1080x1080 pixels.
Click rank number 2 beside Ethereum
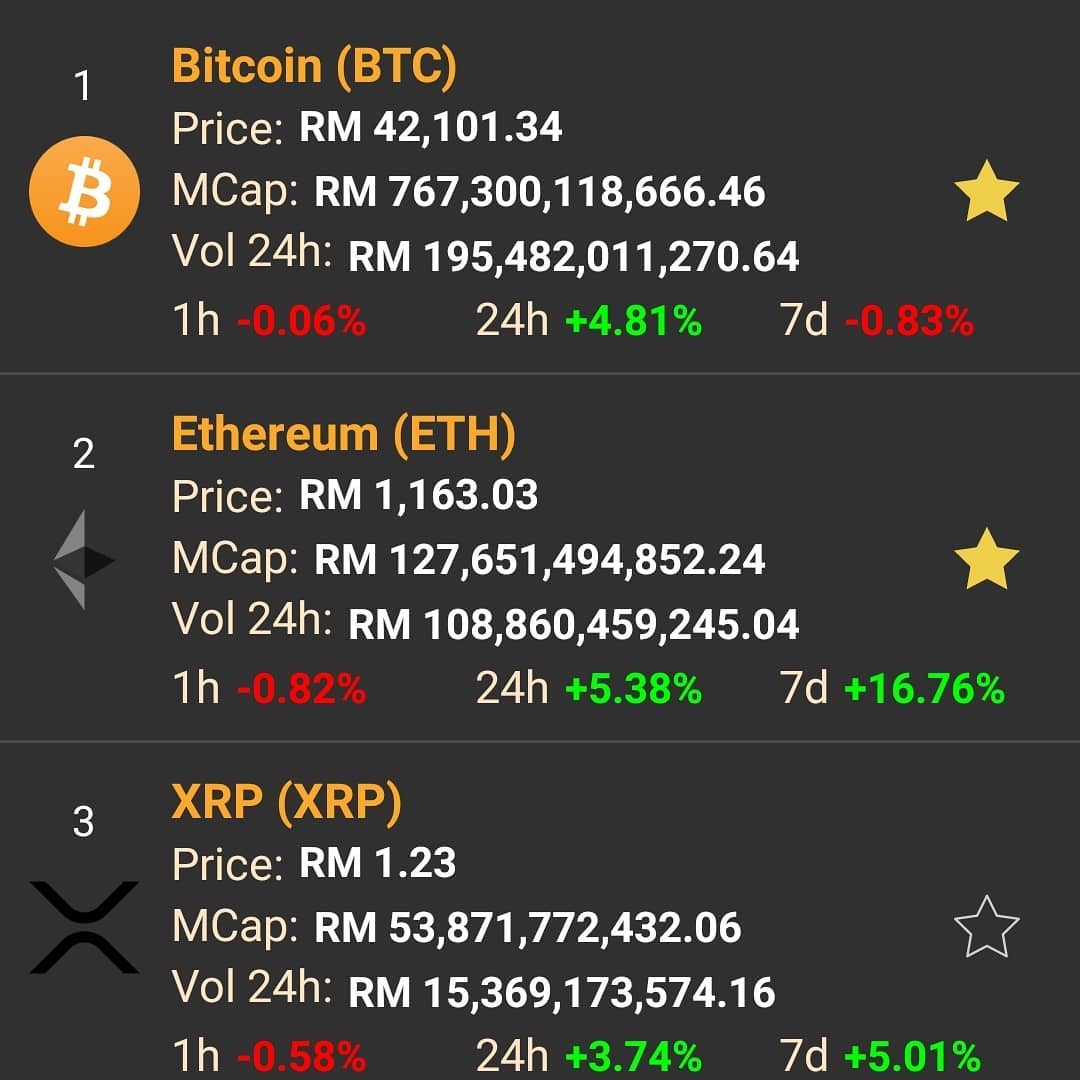pos(83,454)
